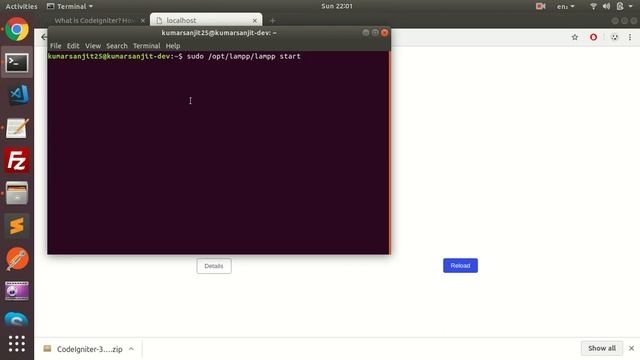The image size is (640, 360).
Task: Click Show all downloads
Action: click(602, 348)
